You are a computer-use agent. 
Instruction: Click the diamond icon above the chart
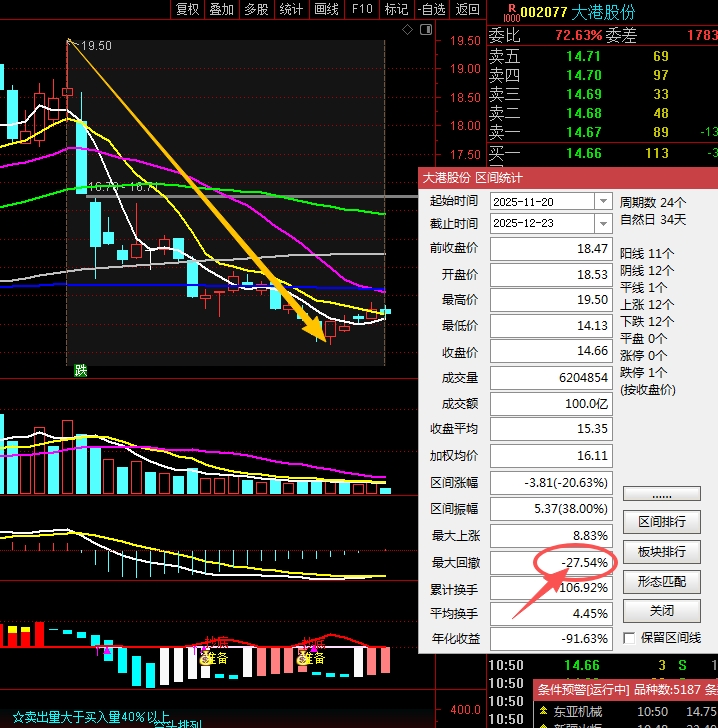407,30
